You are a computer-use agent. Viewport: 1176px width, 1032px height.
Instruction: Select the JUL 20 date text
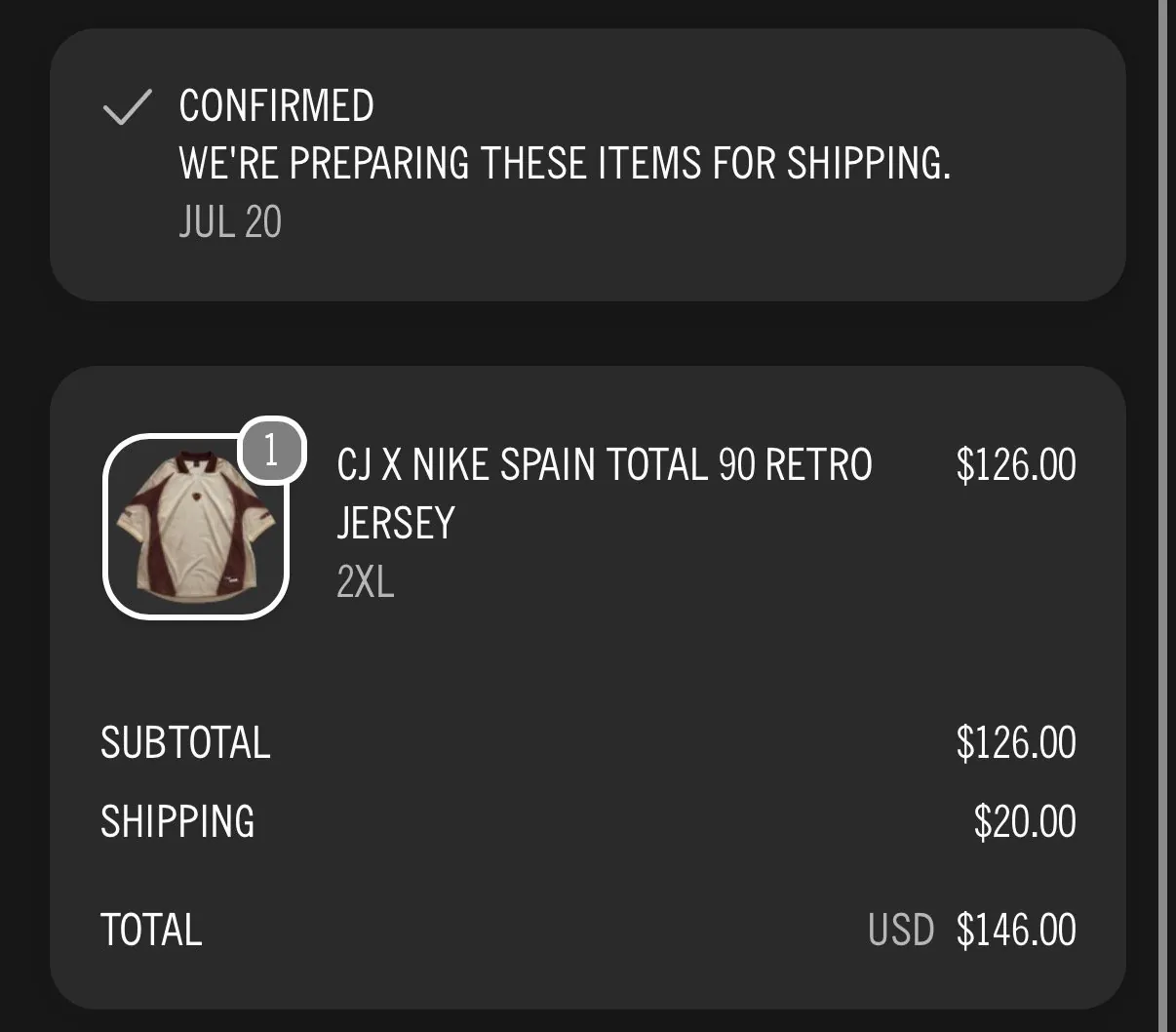point(230,222)
